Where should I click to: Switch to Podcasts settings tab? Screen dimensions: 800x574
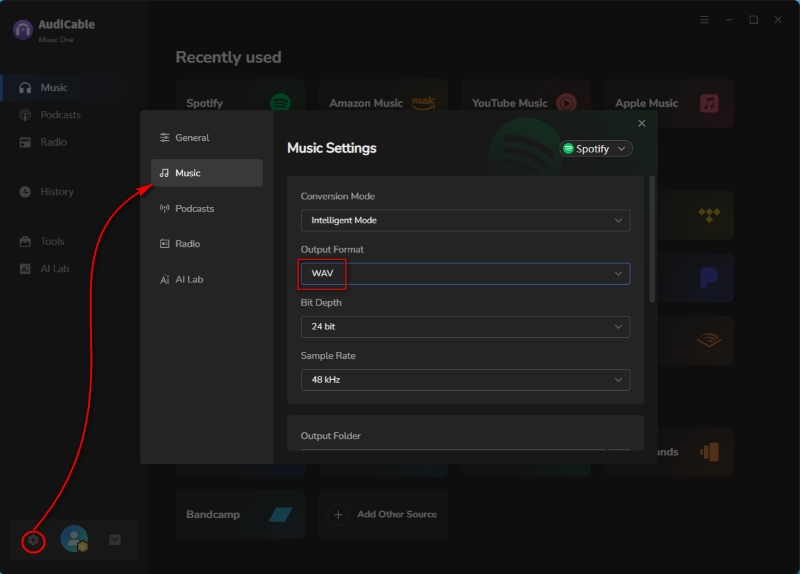207,209
